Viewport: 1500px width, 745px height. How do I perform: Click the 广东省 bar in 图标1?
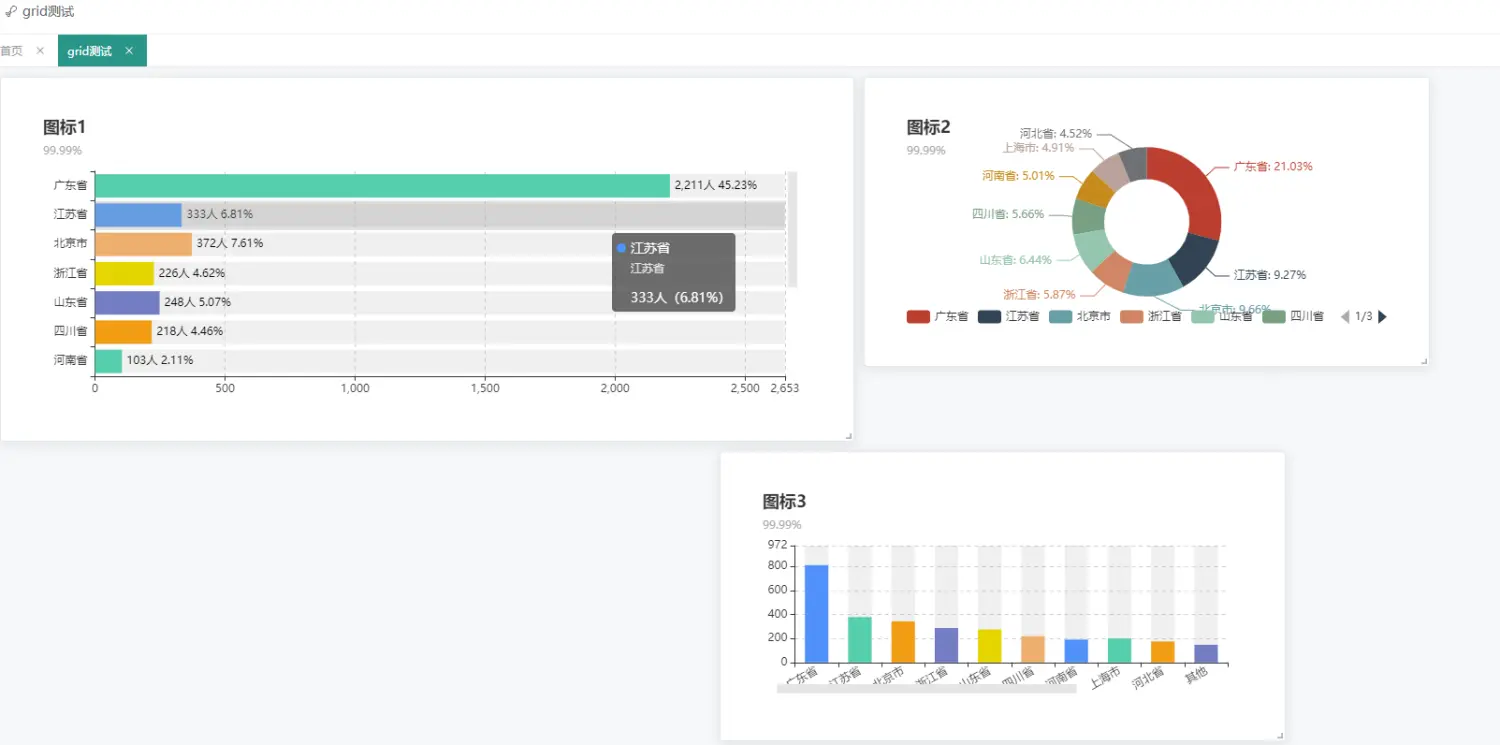tap(380, 185)
